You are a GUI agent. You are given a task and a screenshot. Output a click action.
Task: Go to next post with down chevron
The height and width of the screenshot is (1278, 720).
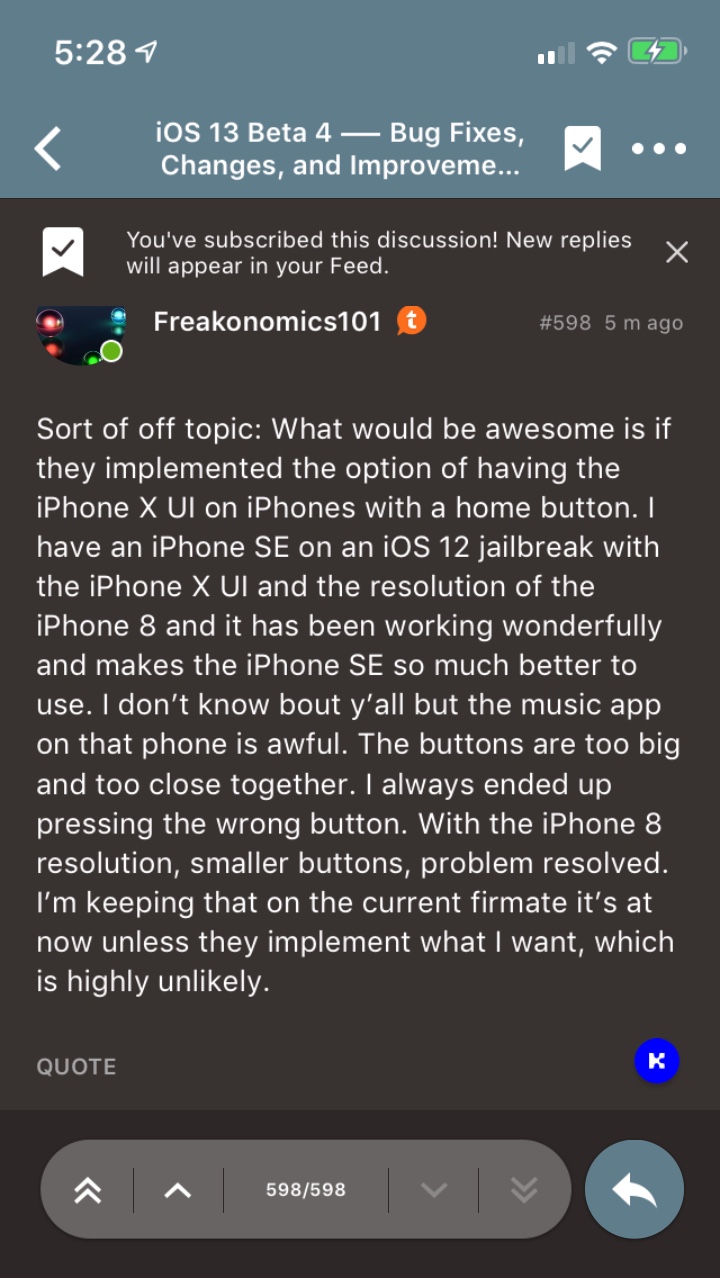coord(433,1190)
